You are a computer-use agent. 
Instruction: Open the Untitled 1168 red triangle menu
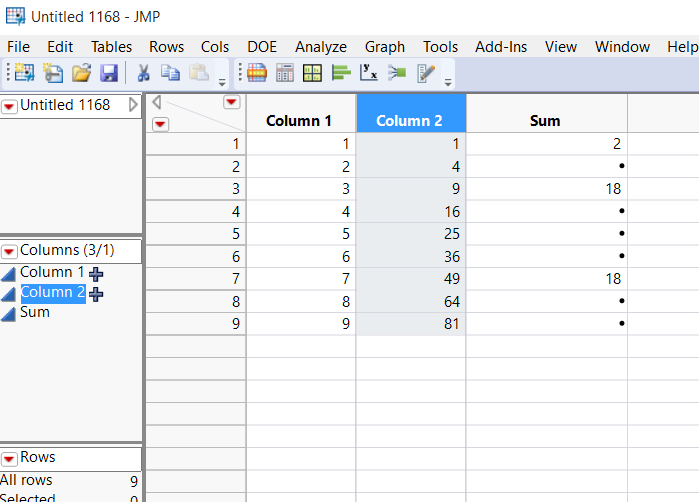(9, 105)
